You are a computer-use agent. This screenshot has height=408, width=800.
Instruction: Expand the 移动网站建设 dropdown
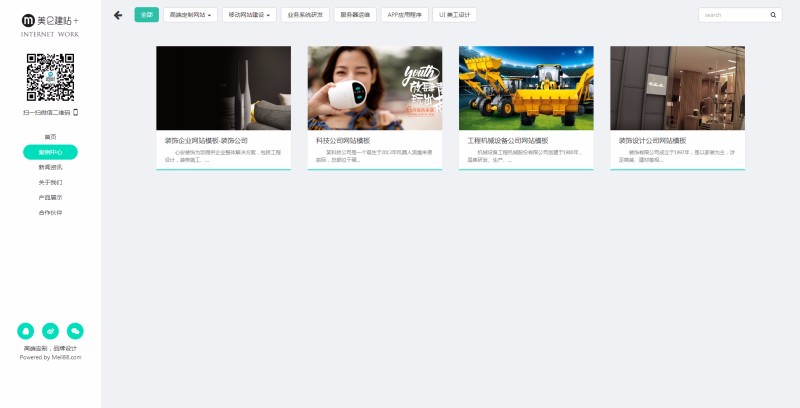point(249,15)
